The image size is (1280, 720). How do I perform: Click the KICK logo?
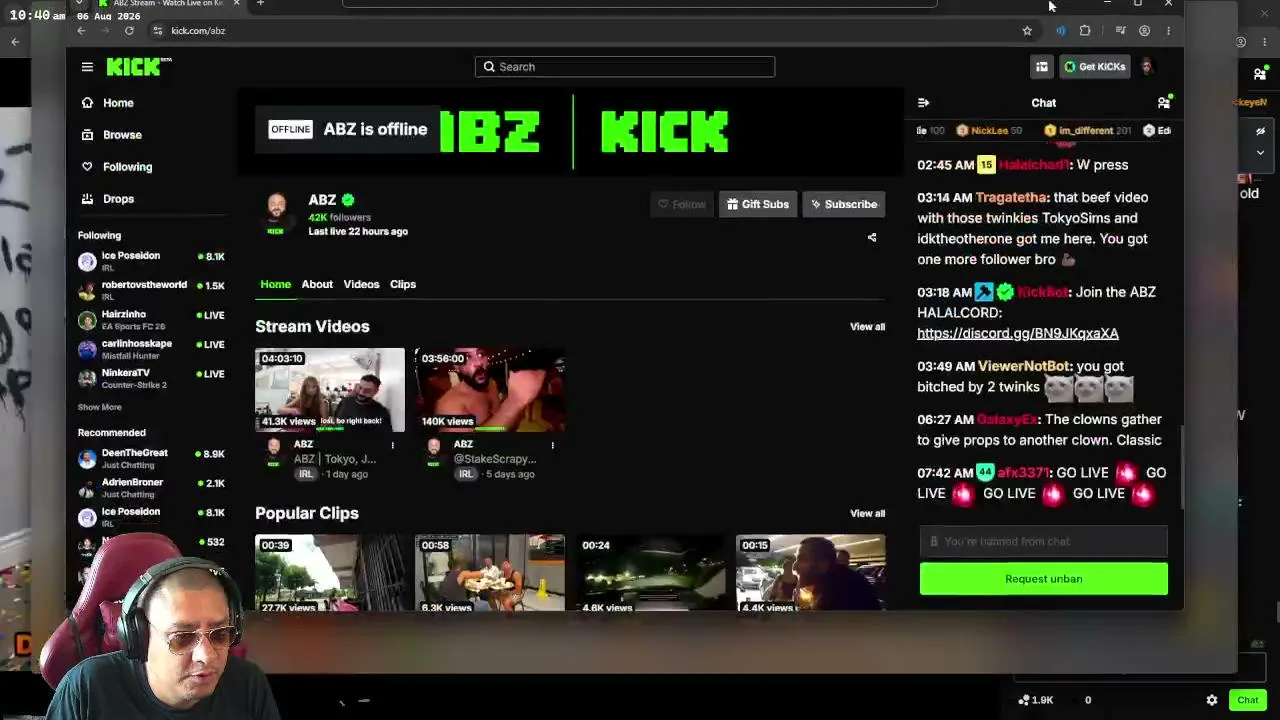(139, 67)
